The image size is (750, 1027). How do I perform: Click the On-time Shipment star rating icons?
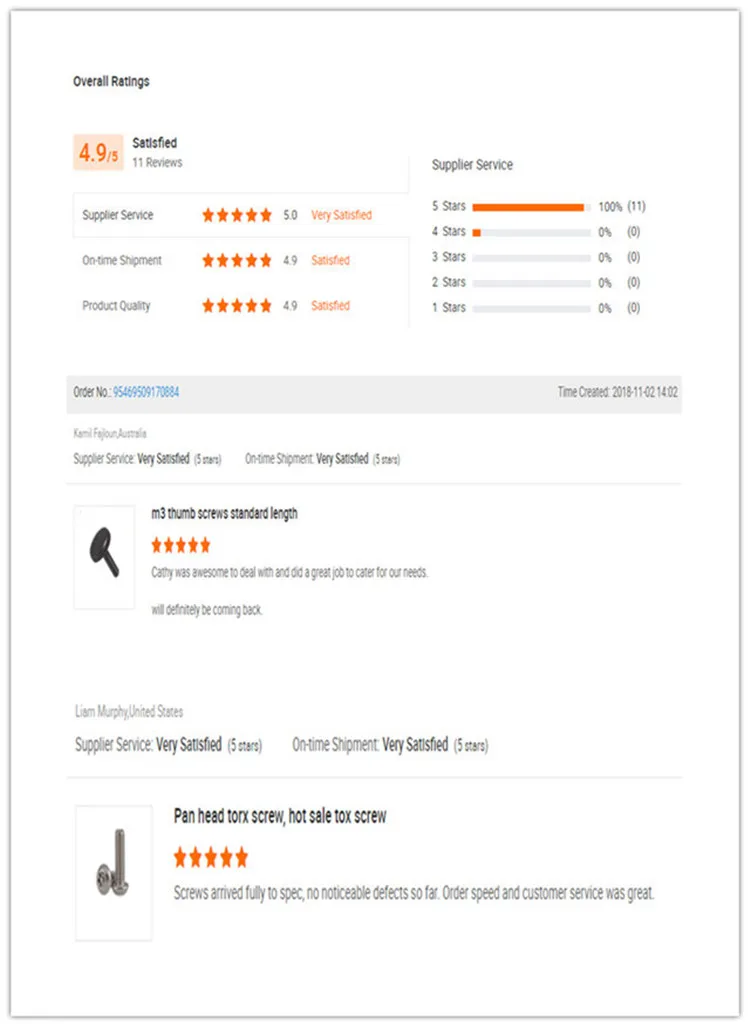(x=237, y=260)
